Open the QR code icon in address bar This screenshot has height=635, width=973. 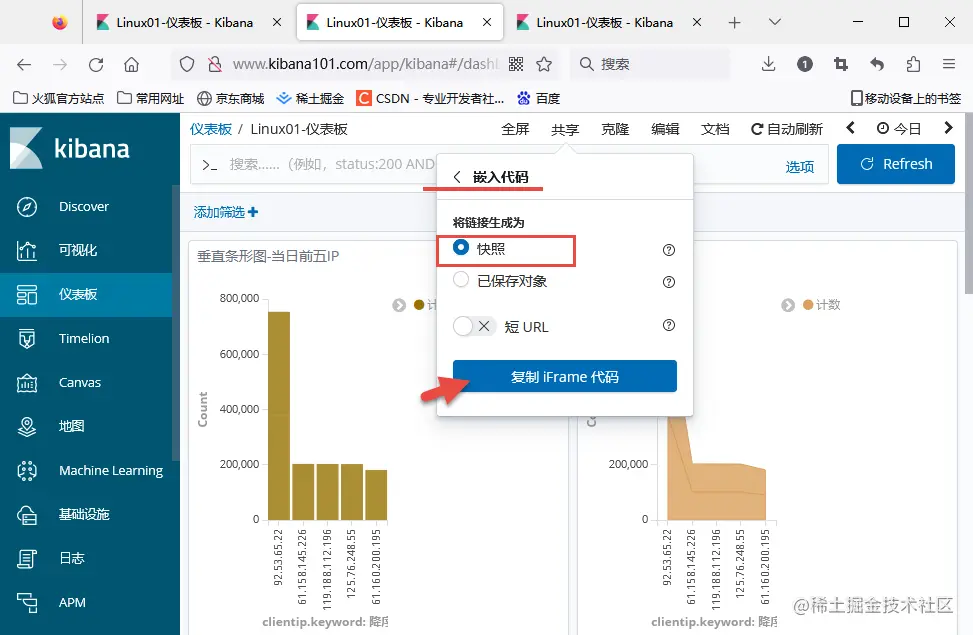pyautogui.click(x=516, y=64)
